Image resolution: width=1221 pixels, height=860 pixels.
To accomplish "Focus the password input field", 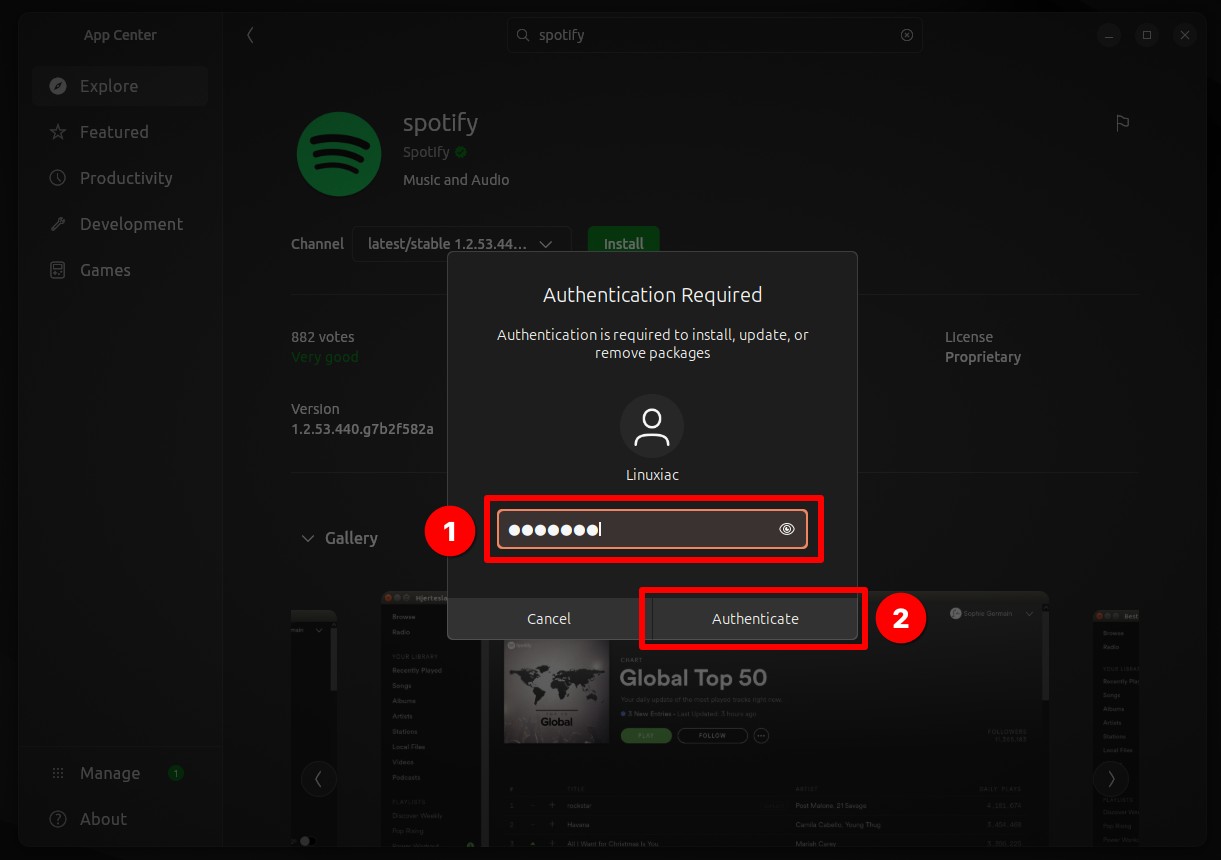I will point(652,529).
